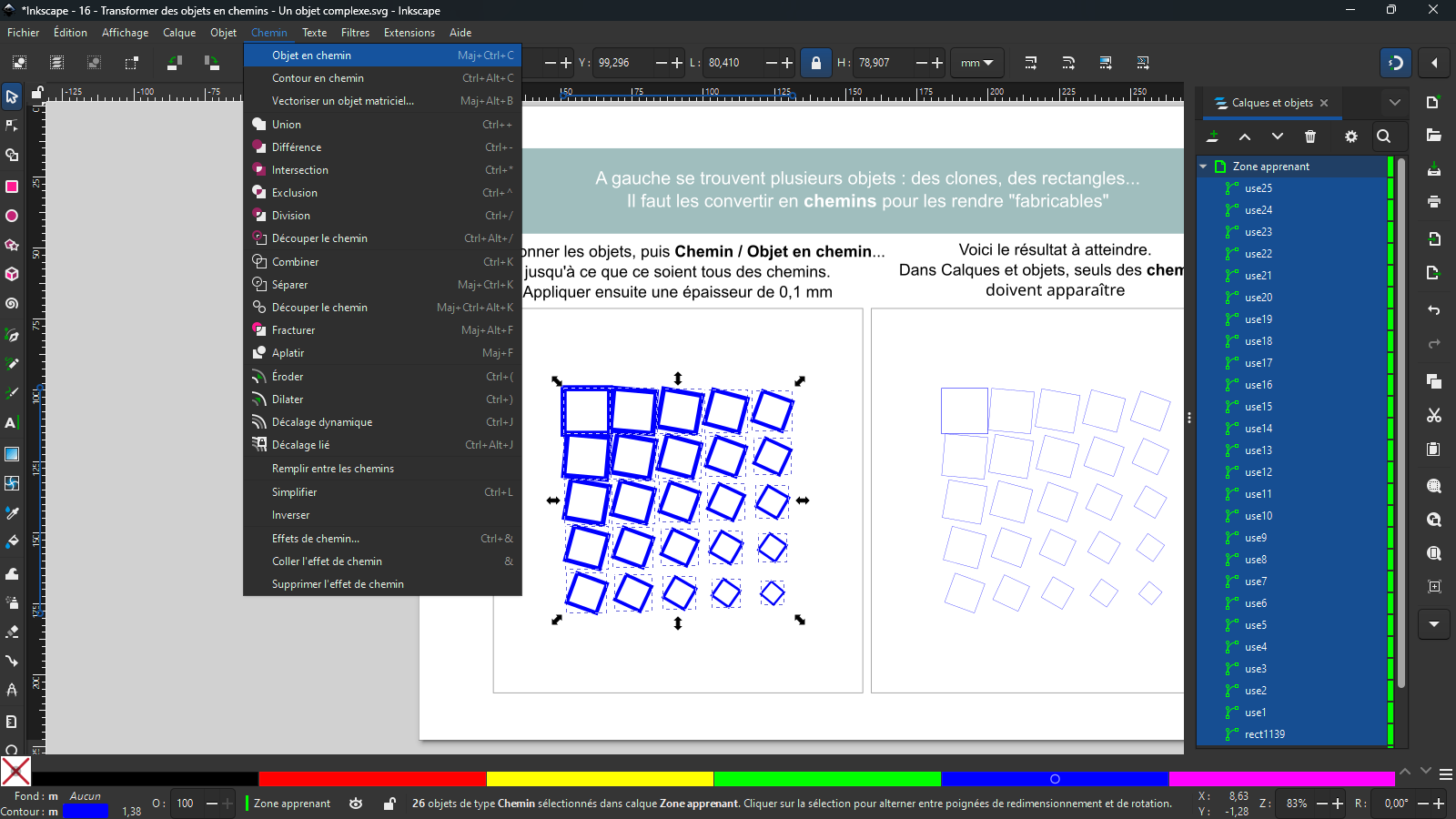Toggle the snapping magnet button

[x=1396, y=63]
